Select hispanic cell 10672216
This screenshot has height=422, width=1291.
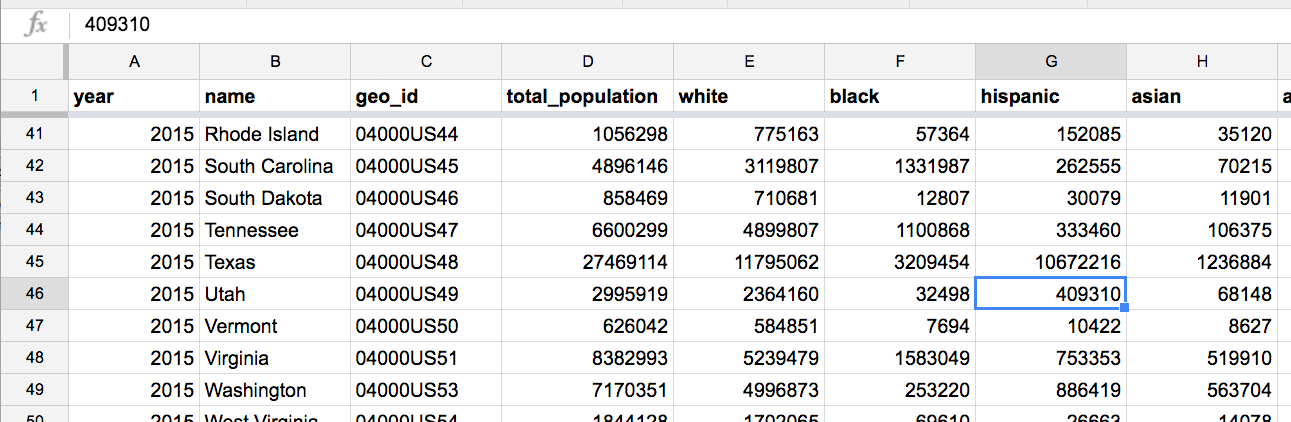(1051, 262)
